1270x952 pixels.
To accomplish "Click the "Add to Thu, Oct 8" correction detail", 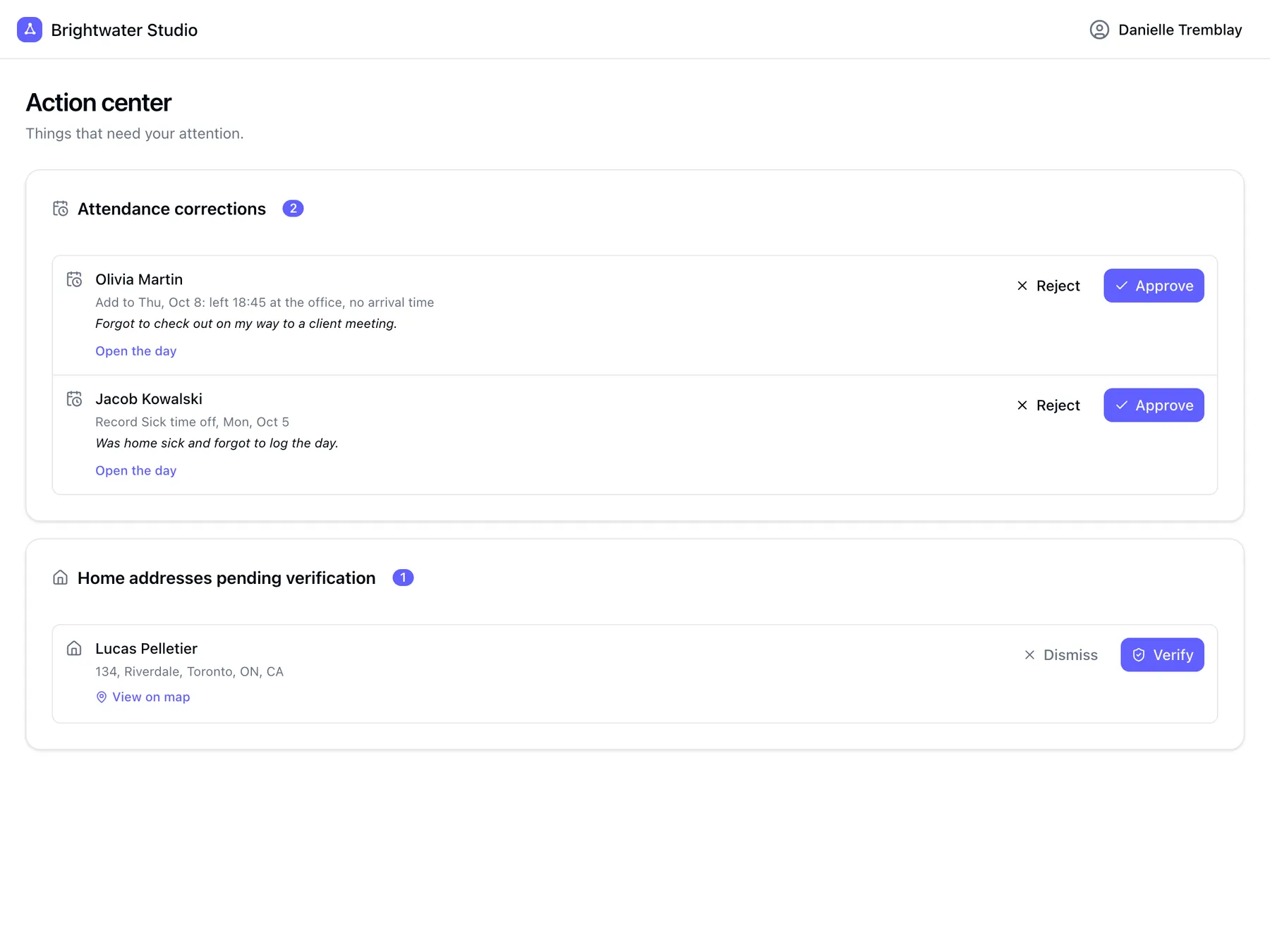I will (265, 303).
